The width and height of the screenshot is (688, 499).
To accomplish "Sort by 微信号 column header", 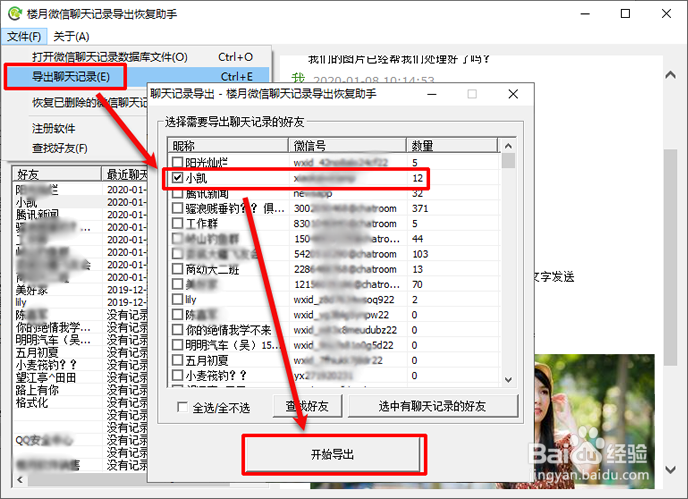I will tap(347, 145).
